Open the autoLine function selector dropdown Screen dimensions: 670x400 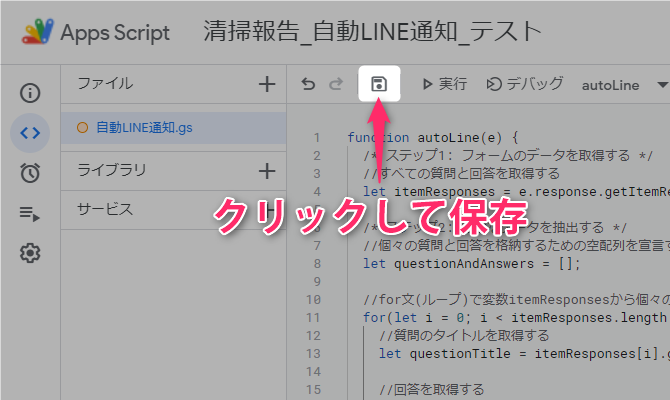pos(624,85)
